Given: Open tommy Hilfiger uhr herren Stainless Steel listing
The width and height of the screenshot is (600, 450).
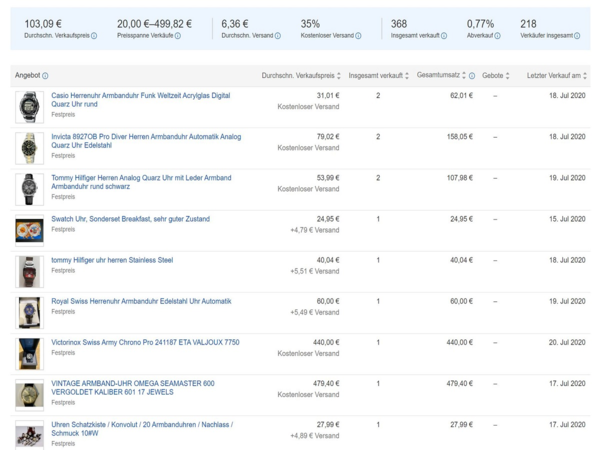Looking at the screenshot, I should [x=112, y=260].
